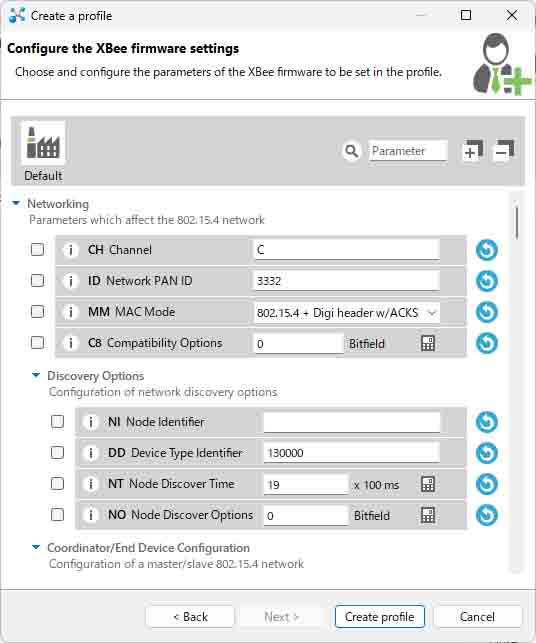
Task: Click the parameter search magnifier icon
Action: 351,151
